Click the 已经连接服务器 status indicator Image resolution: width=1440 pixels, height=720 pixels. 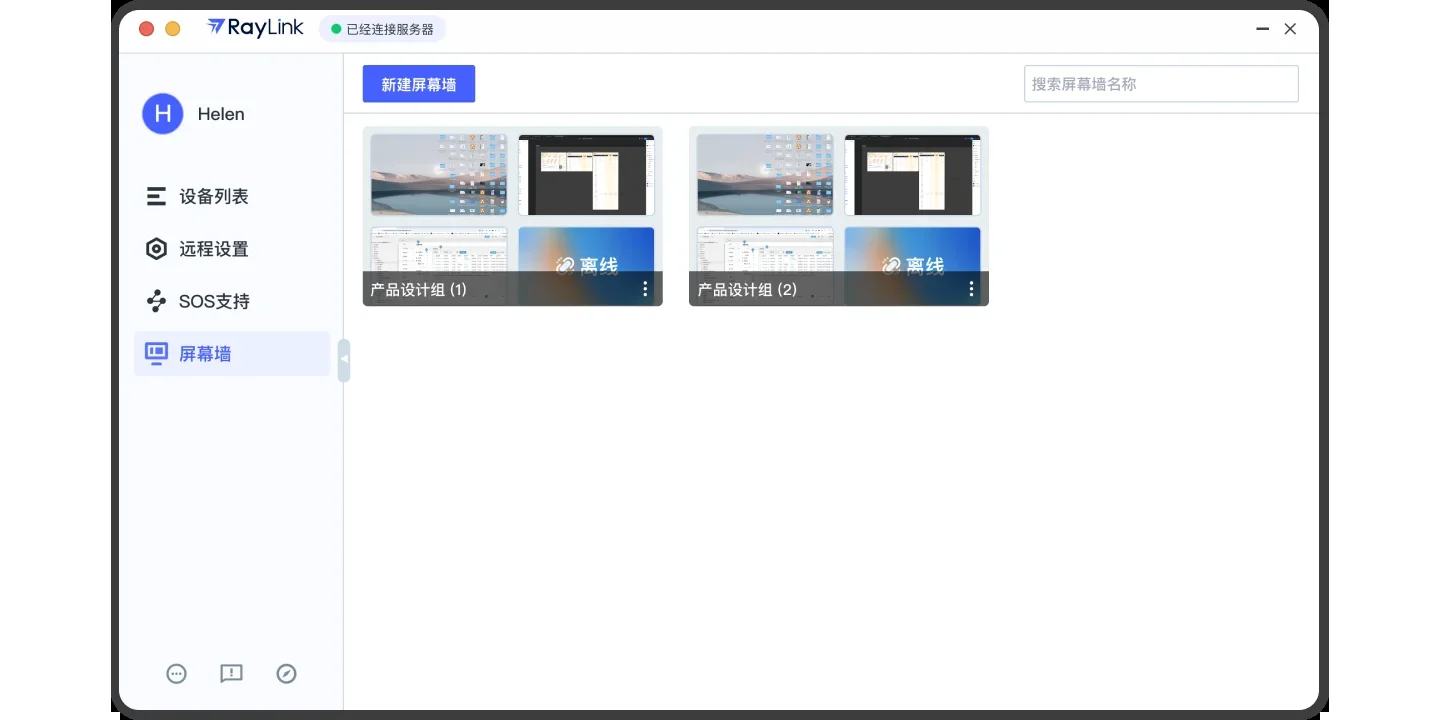click(383, 29)
